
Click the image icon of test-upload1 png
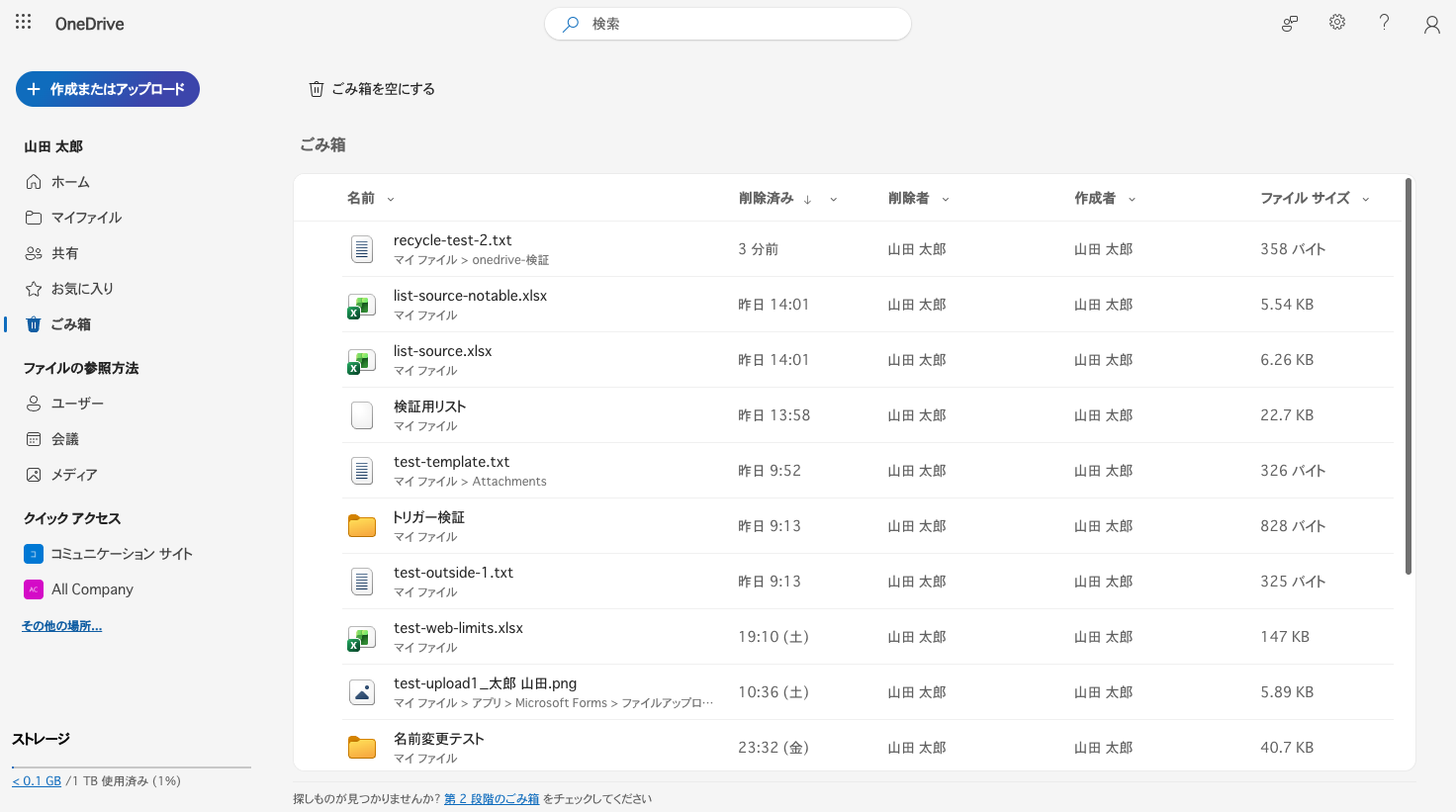point(362,692)
